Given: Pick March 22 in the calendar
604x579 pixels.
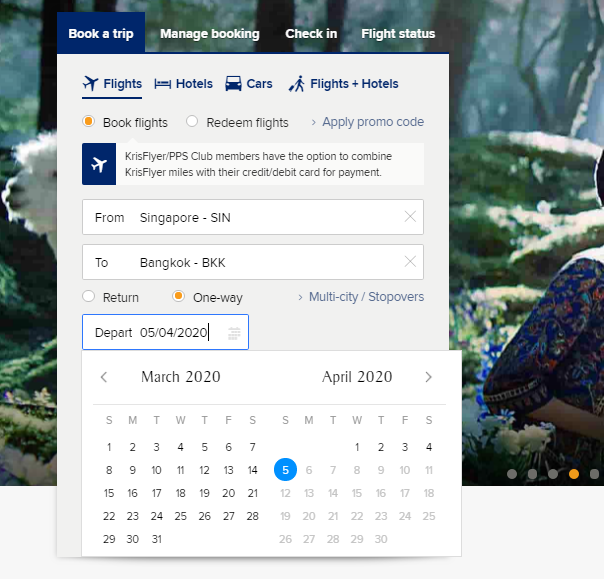Looking at the screenshot, I should [x=109, y=516].
